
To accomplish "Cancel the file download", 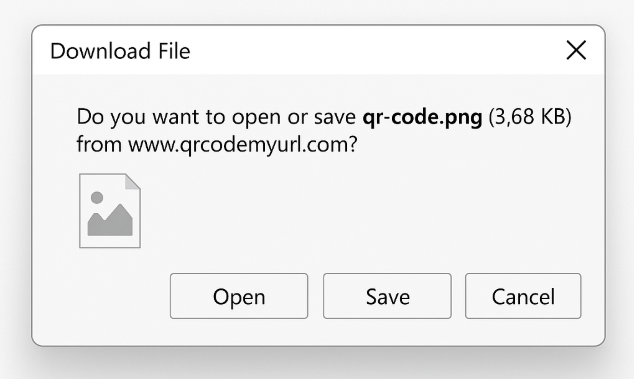I will [x=523, y=296].
